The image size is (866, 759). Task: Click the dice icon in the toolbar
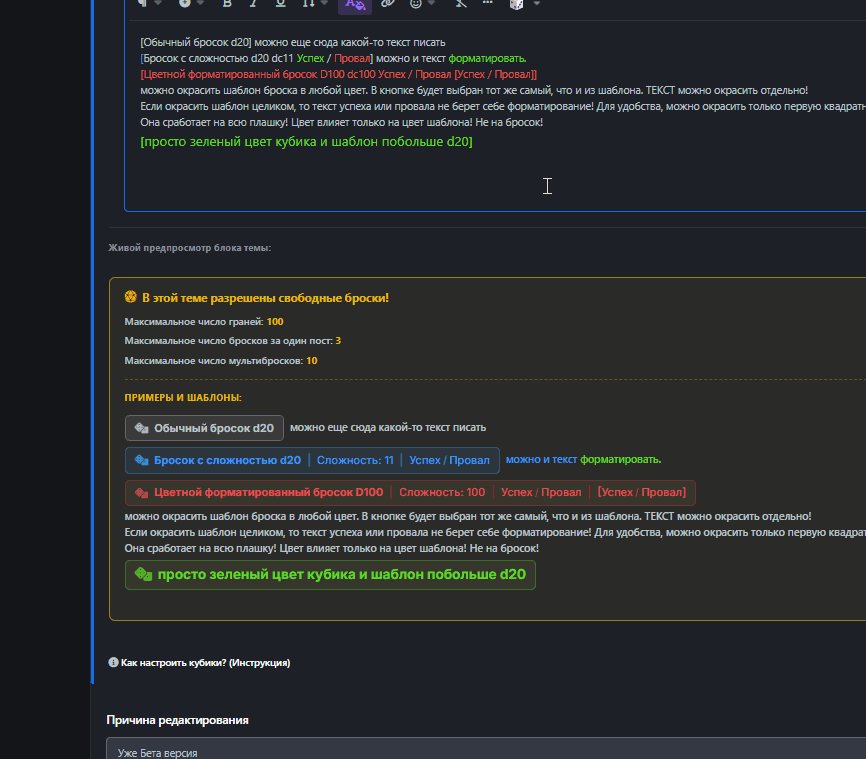click(x=516, y=4)
